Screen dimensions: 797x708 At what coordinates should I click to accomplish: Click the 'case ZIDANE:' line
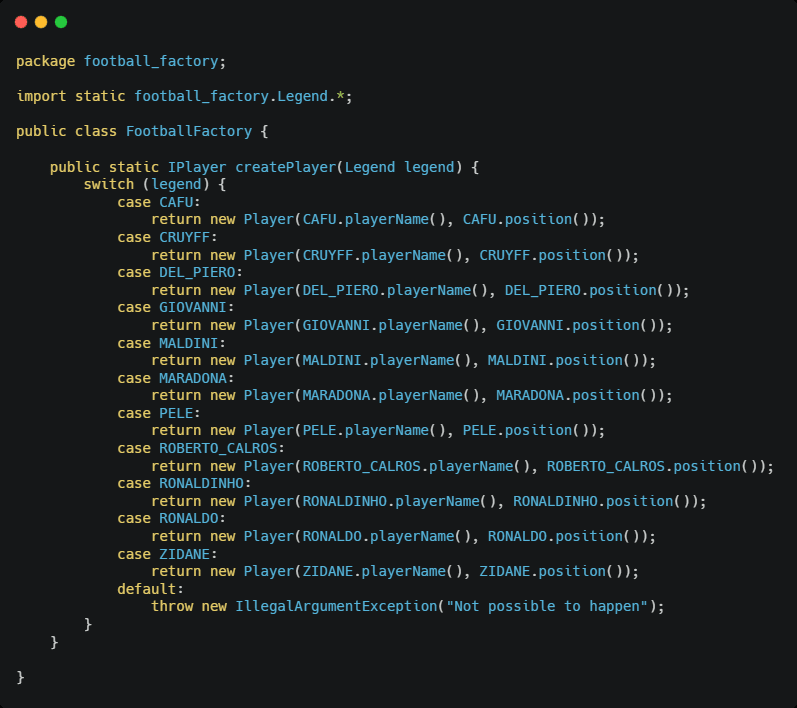tap(167, 555)
